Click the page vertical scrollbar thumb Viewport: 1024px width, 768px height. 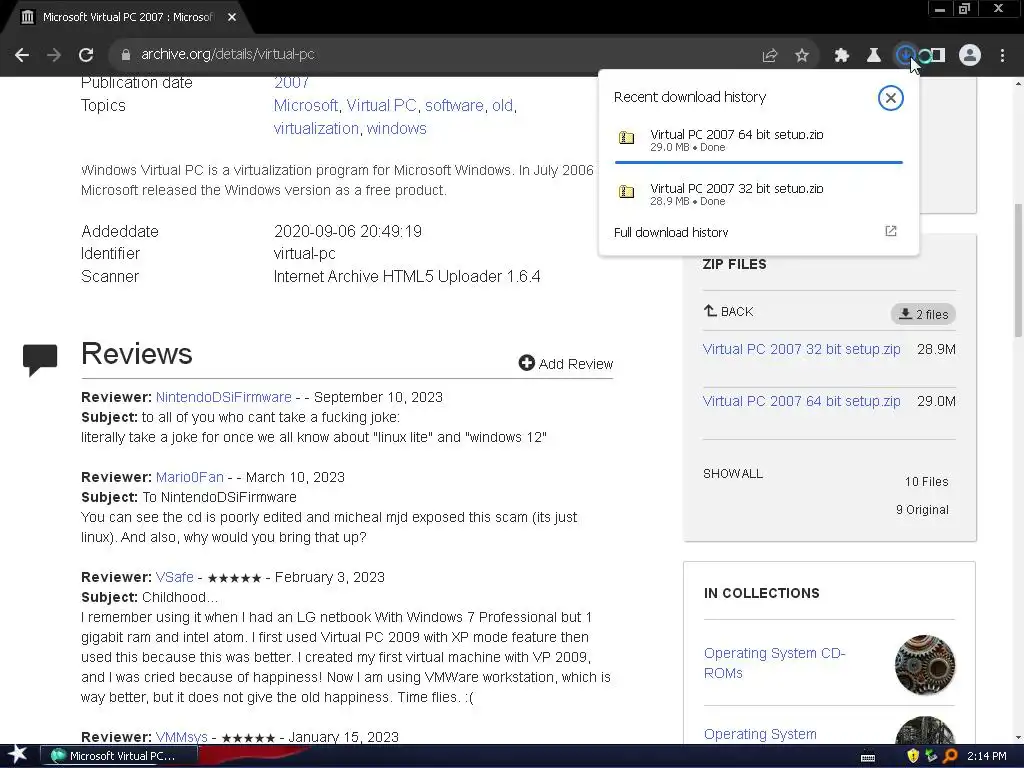click(x=1018, y=270)
